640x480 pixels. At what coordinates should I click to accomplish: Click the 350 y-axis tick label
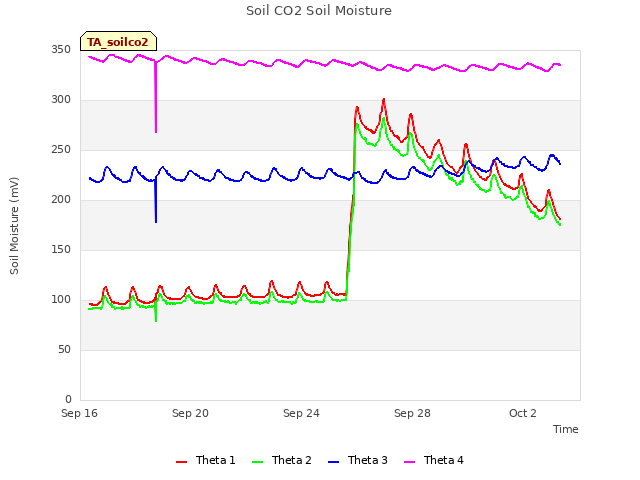coord(61,50)
